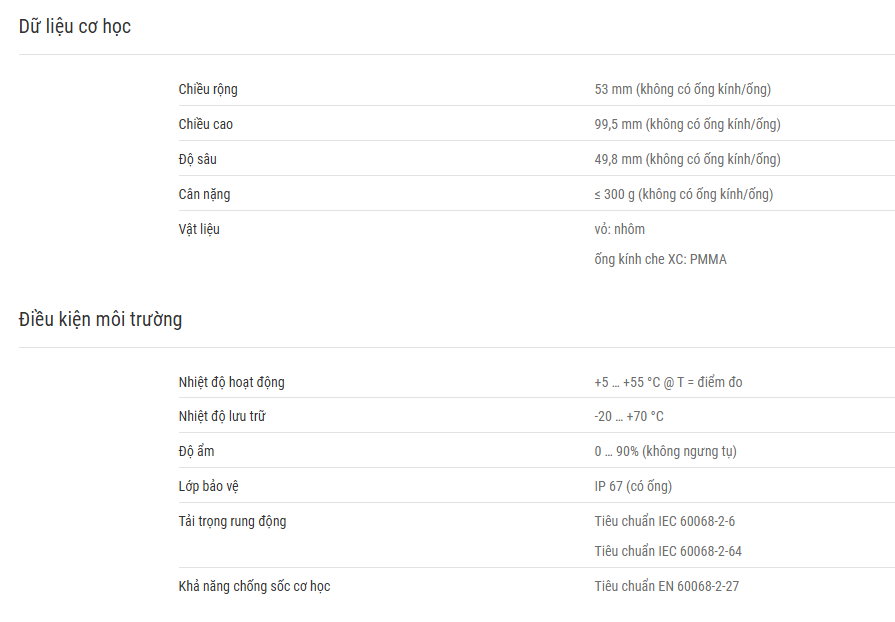Click the "-20 ... +70 °C" storage temperature value
895x622 pixels.
[x=629, y=417]
